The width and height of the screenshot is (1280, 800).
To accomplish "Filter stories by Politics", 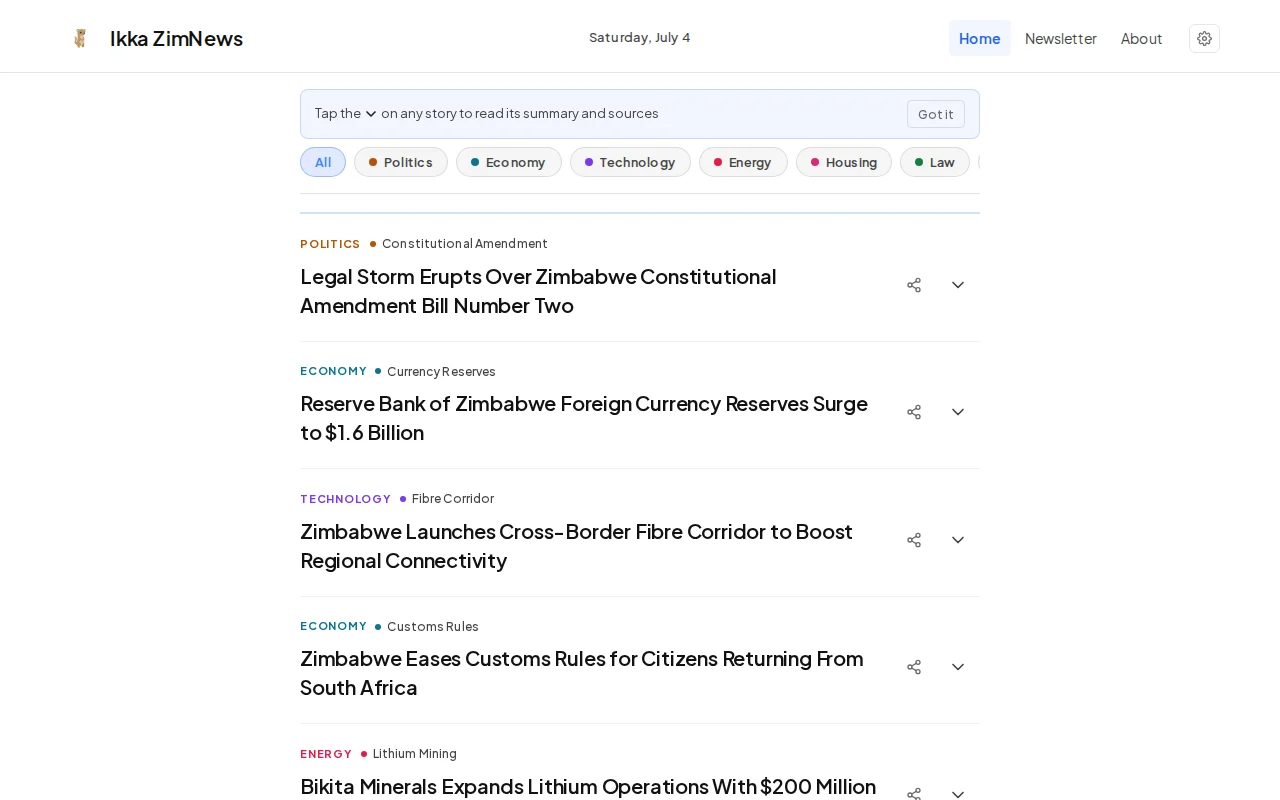I will 401,162.
